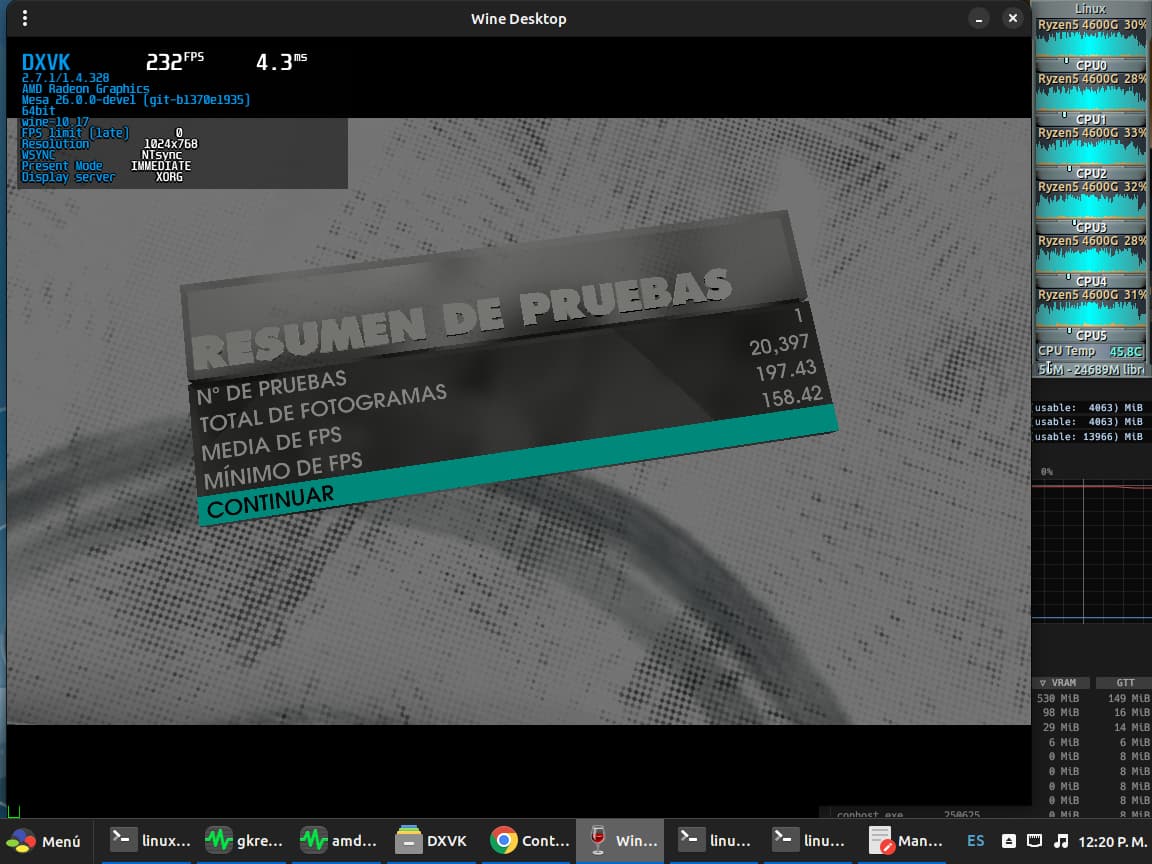Click the Wine taskbar entry with wineglass icon
Image resolution: width=1152 pixels, height=864 pixels.
[620, 841]
